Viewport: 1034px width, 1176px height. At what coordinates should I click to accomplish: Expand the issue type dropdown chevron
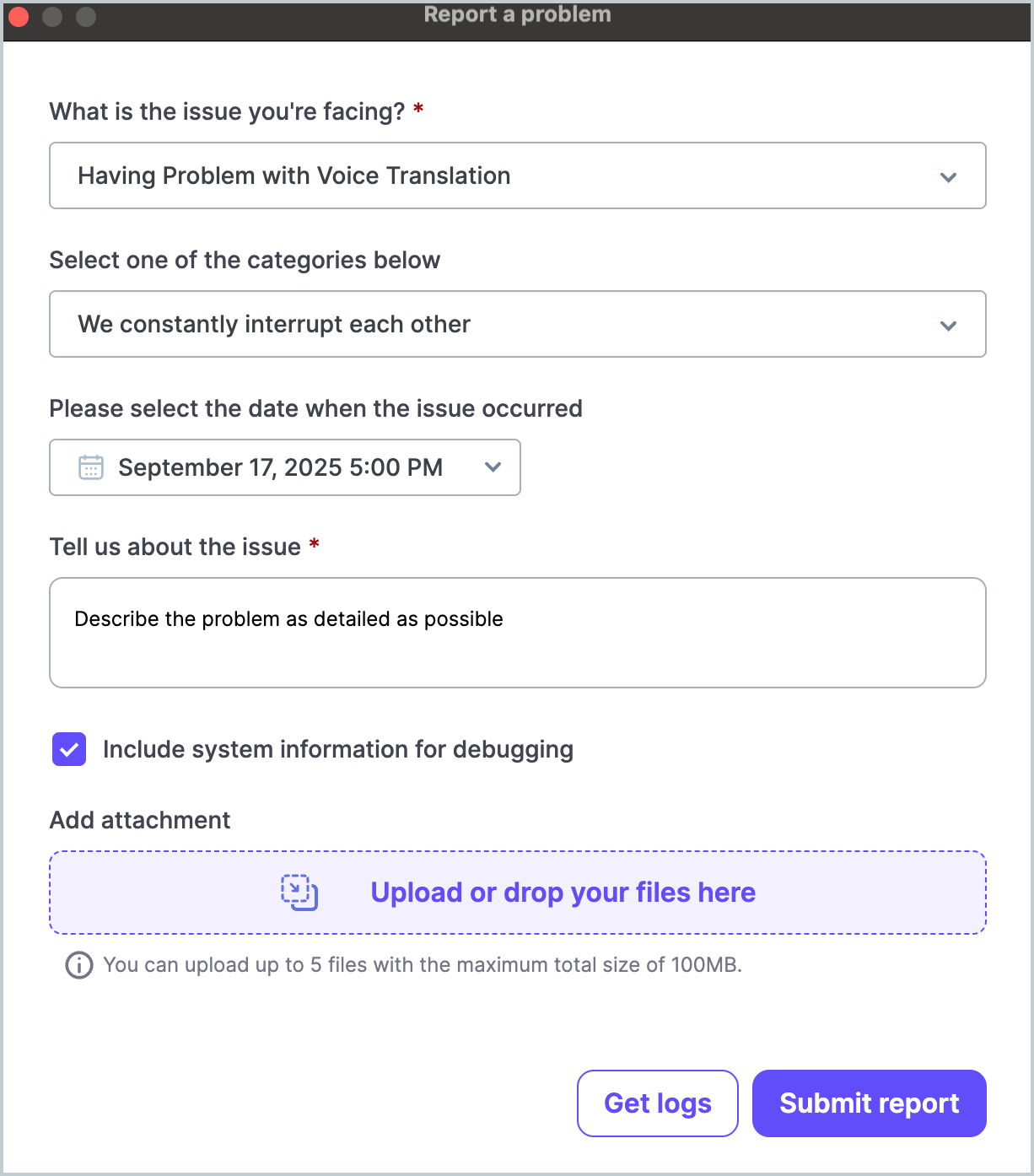point(948,176)
